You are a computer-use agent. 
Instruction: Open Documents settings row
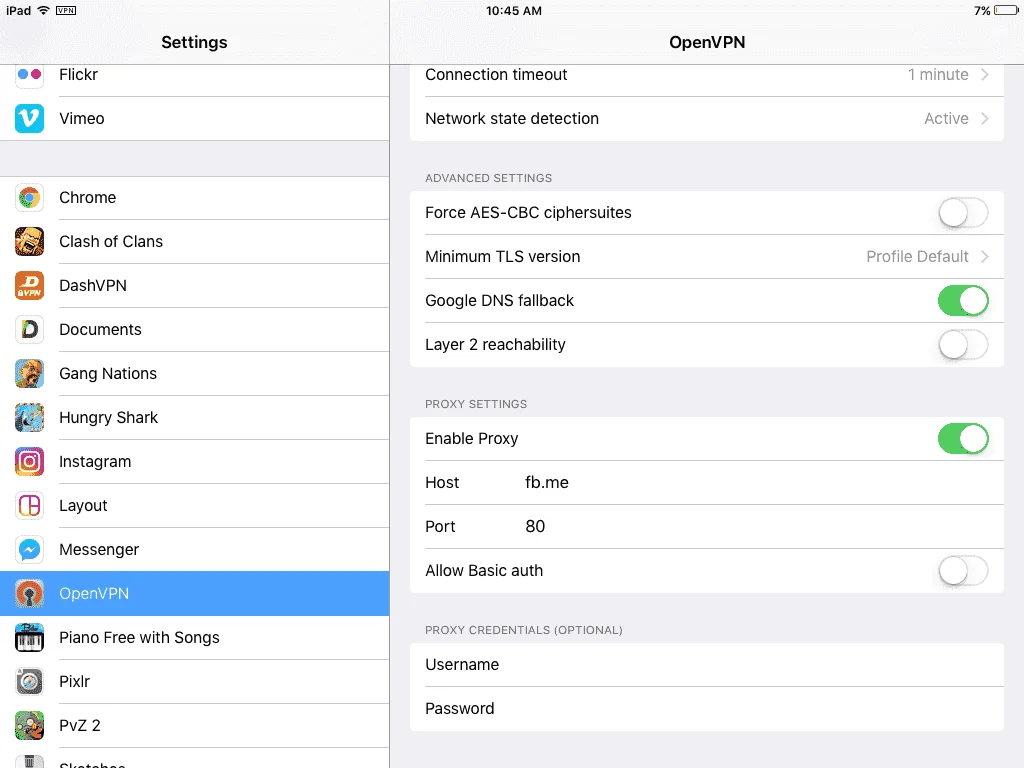pyautogui.click(x=195, y=329)
